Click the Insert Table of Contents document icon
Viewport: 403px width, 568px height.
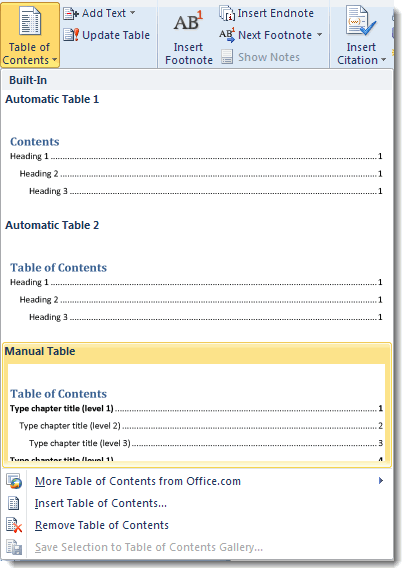[14, 503]
